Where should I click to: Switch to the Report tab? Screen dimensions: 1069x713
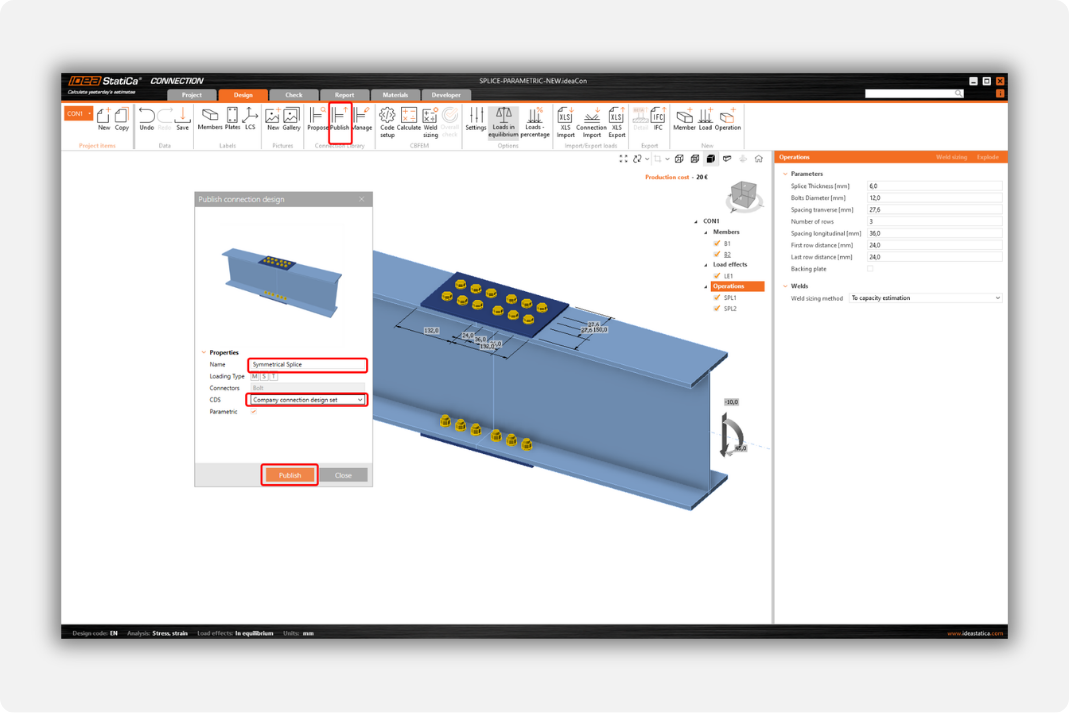(x=344, y=95)
